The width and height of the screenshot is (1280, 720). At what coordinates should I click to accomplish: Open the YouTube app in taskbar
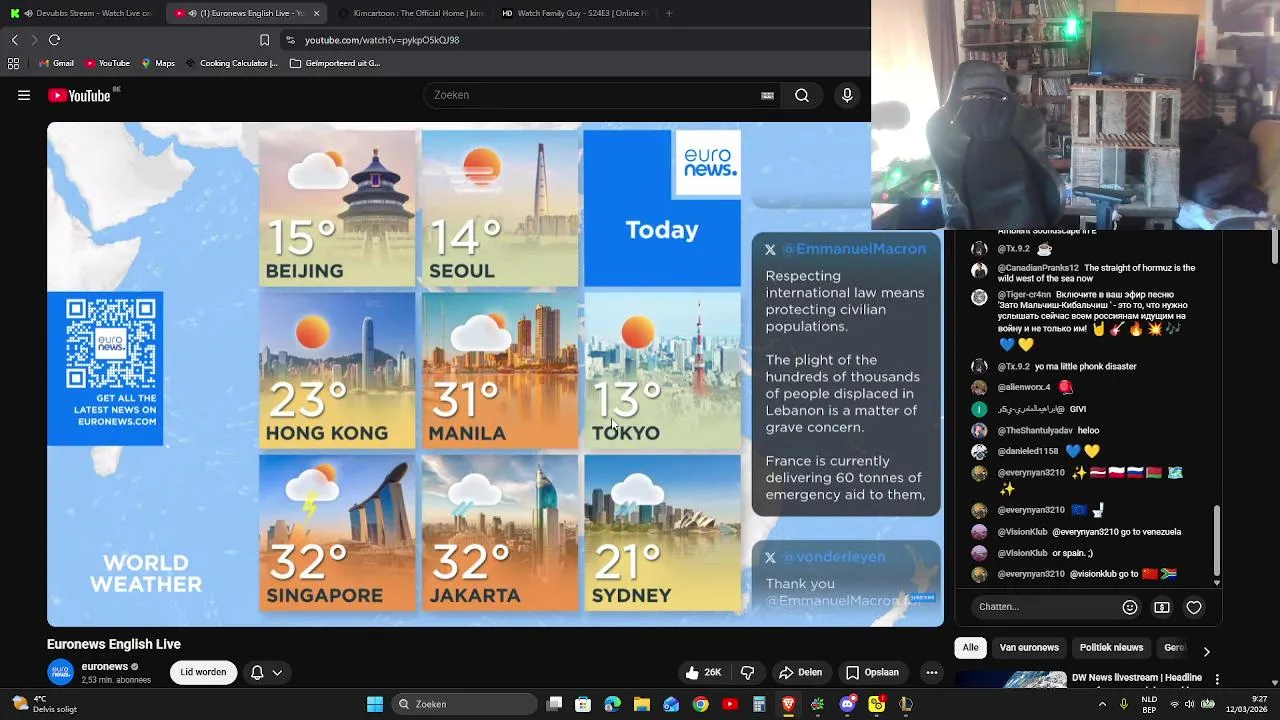pos(730,704)
